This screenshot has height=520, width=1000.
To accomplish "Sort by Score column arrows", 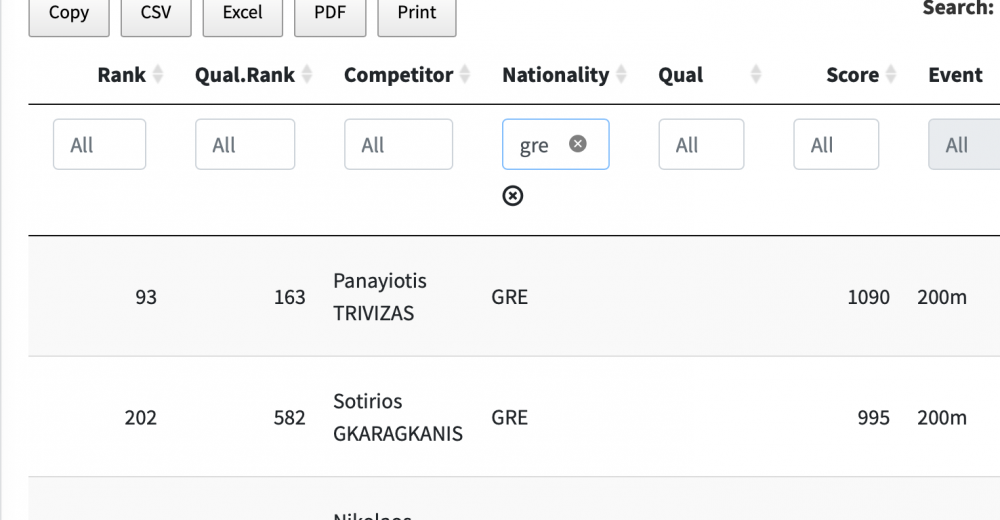I will (x=890, y=75).
